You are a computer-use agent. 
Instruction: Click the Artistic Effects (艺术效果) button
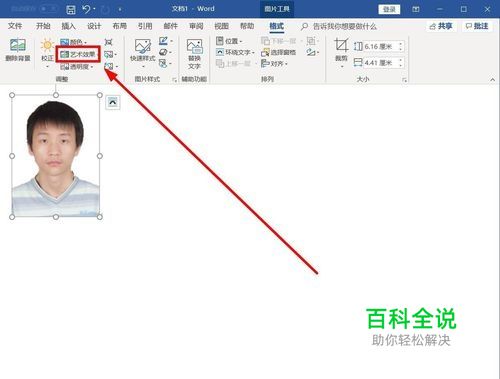coord(78,54)
